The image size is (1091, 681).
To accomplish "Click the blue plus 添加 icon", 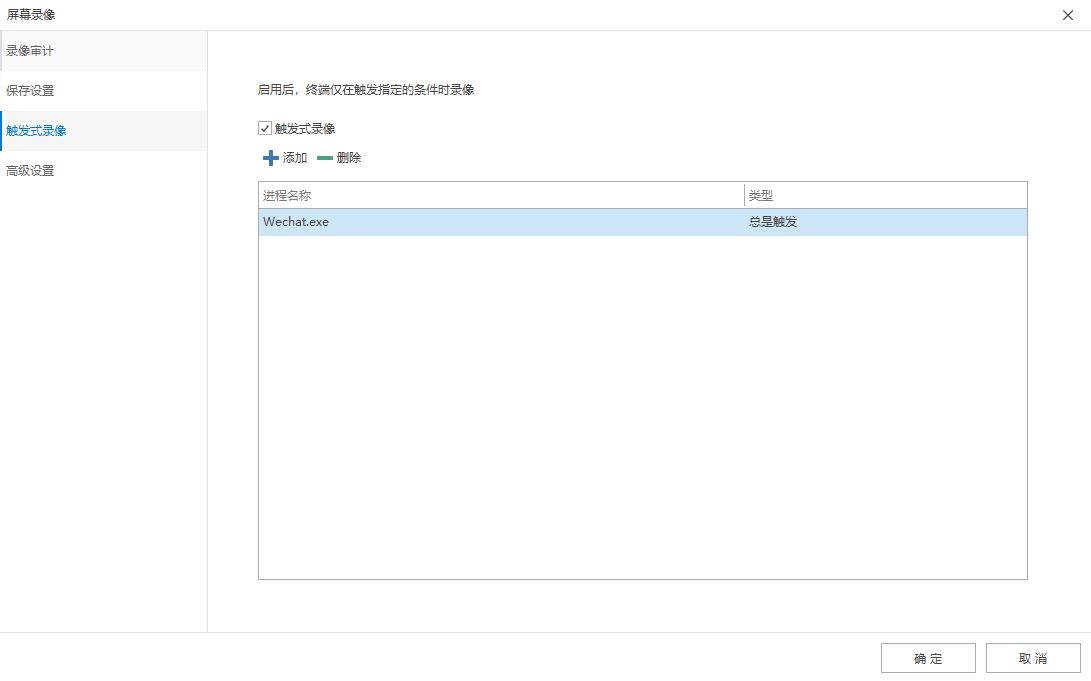I will point(270,157).
